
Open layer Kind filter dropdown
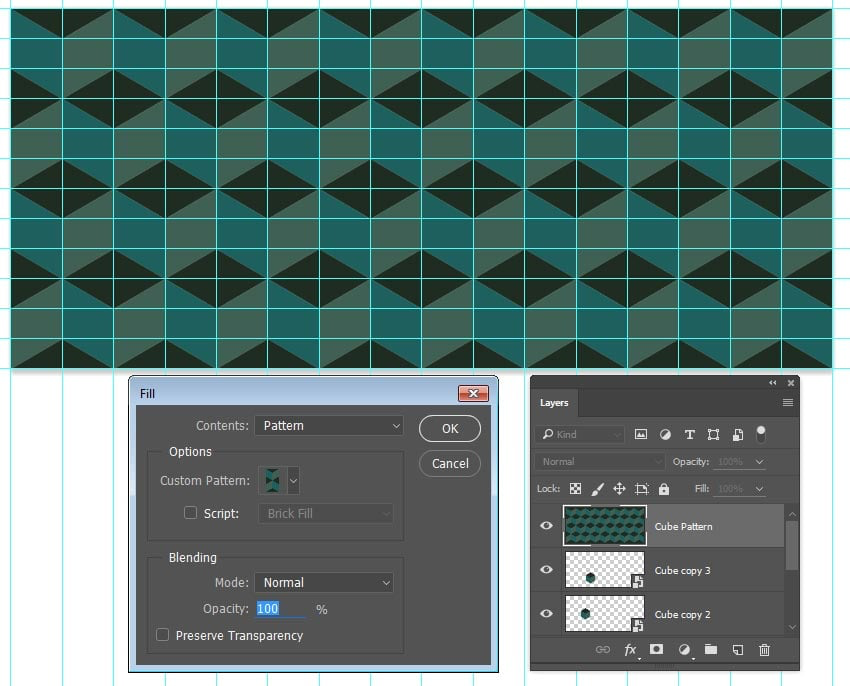pos(579,434)
